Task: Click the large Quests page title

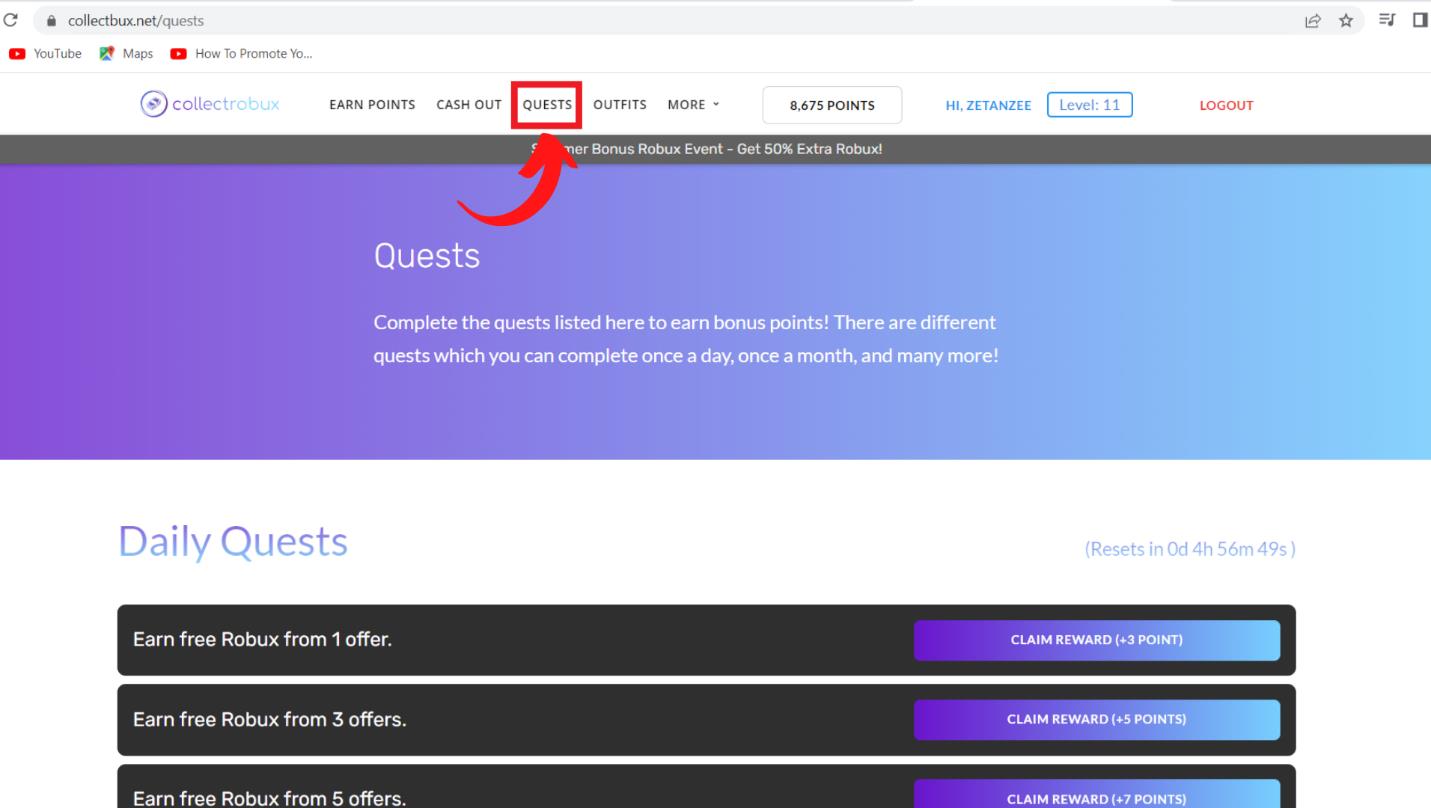Action: pyautogui.click(x=427, y=257)
